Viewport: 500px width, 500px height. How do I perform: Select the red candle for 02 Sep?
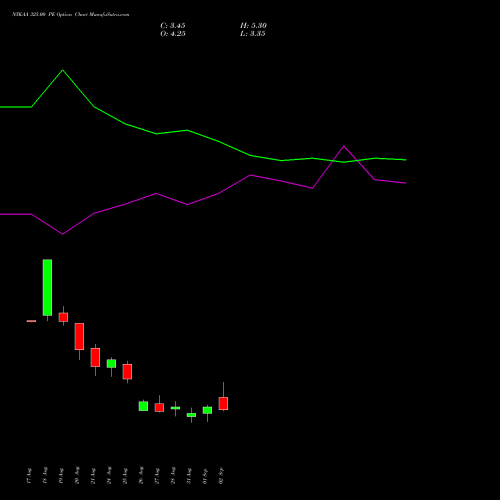(223, 403)
